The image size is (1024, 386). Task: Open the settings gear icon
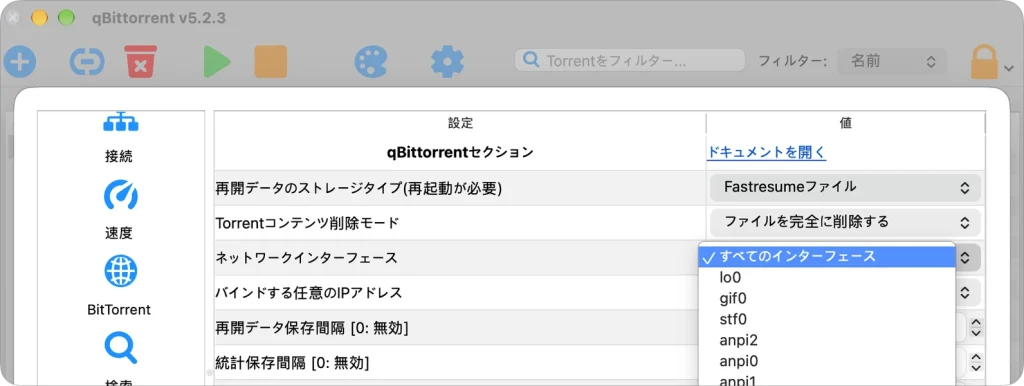tap(447, 63)
